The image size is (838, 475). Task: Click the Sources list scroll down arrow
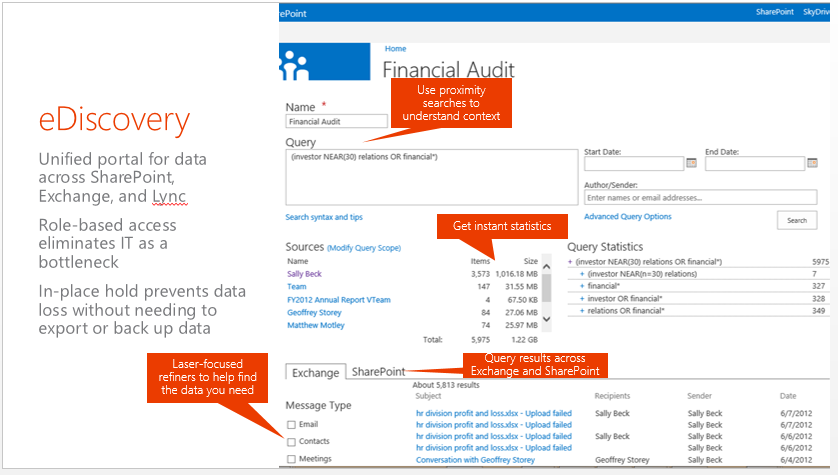pos(546,319)
